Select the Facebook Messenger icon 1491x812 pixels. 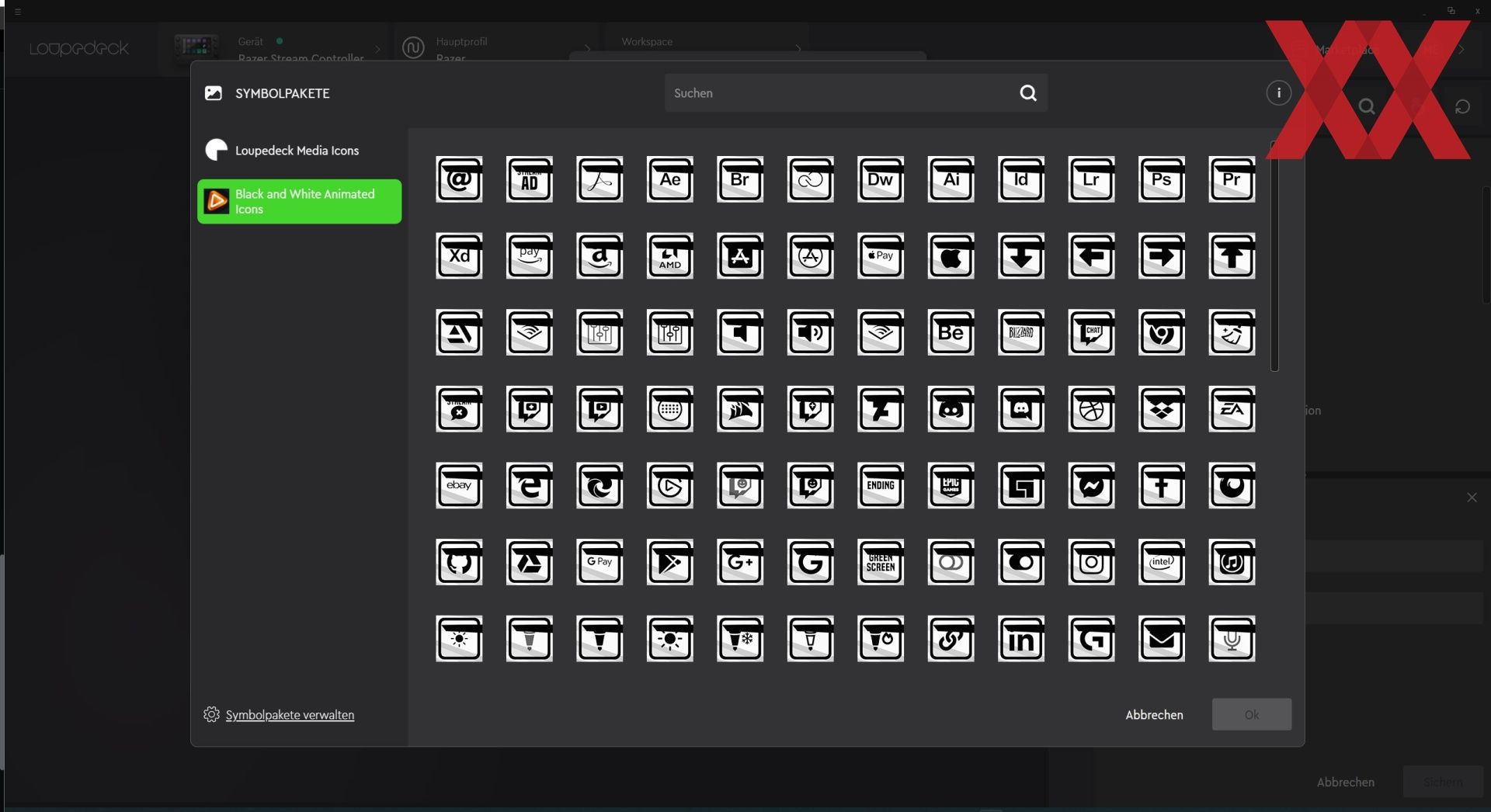pyautogui.click(x=1092, y=486)
